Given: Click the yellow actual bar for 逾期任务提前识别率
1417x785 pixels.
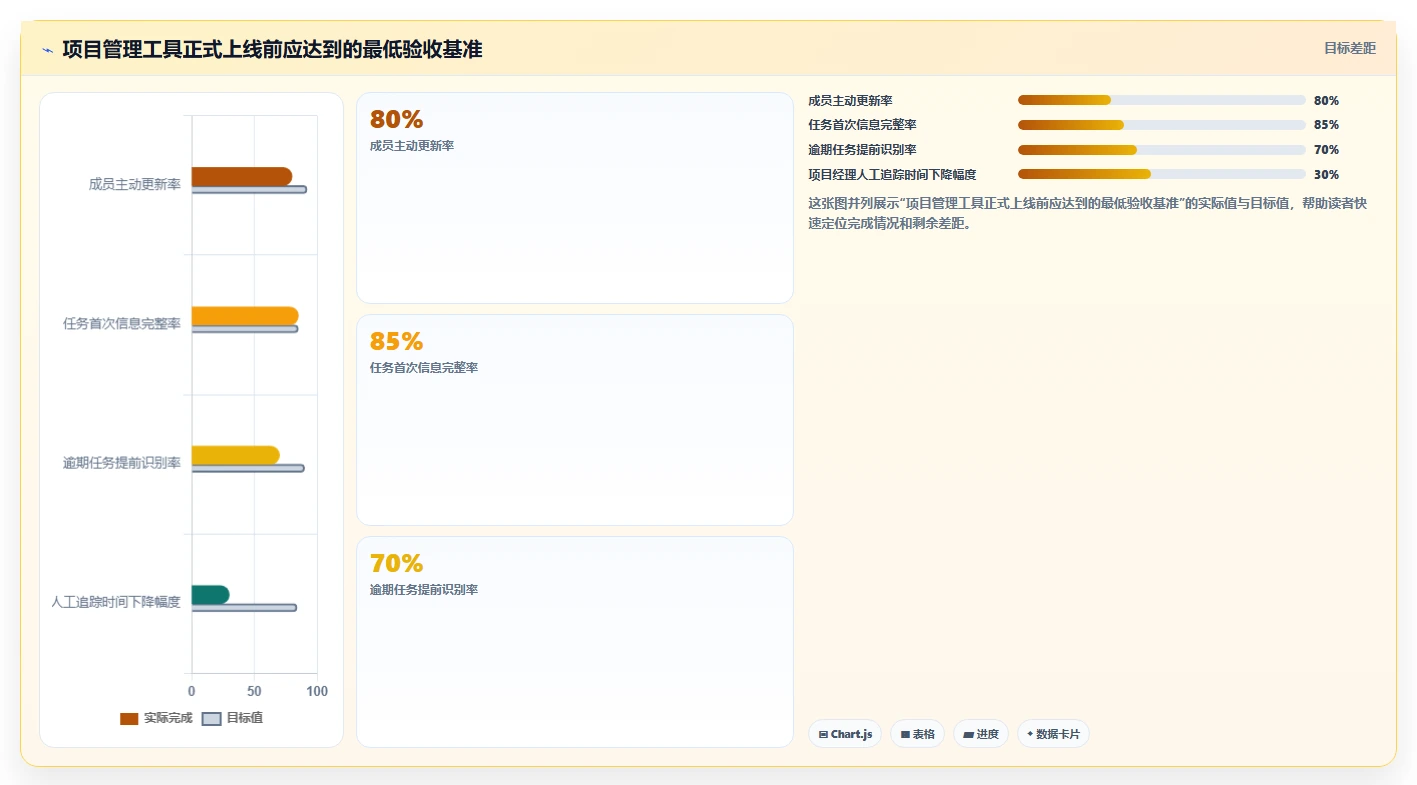Looking at the screenshot, I should [x=236, y=455].
